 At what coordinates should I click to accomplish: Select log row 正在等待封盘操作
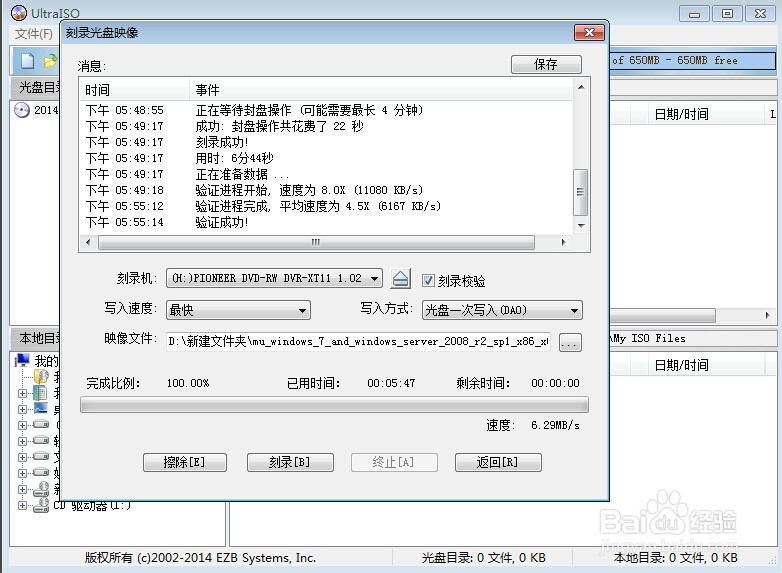tap(326, 110)
